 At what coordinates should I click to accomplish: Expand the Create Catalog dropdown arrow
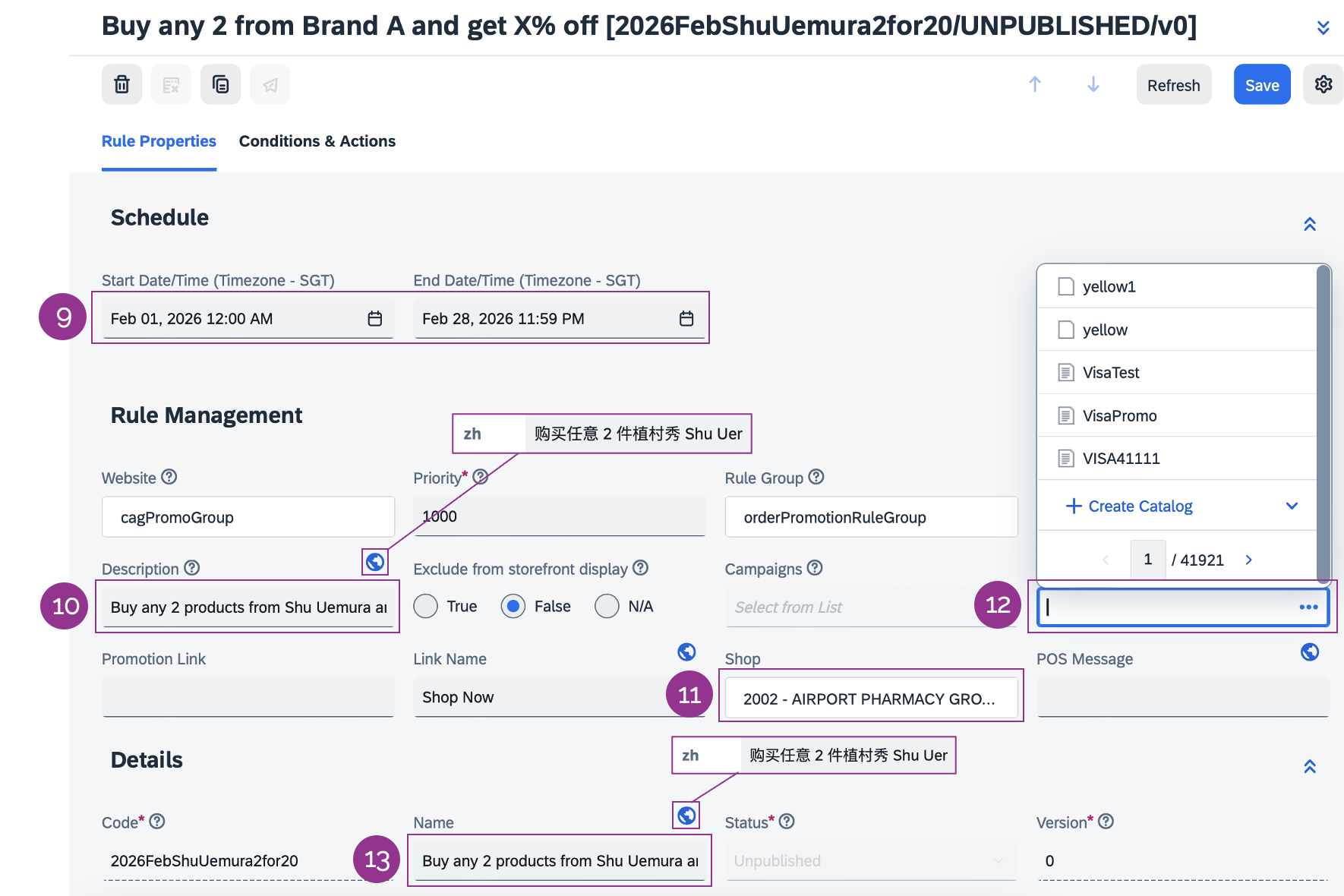(1292, 506)
